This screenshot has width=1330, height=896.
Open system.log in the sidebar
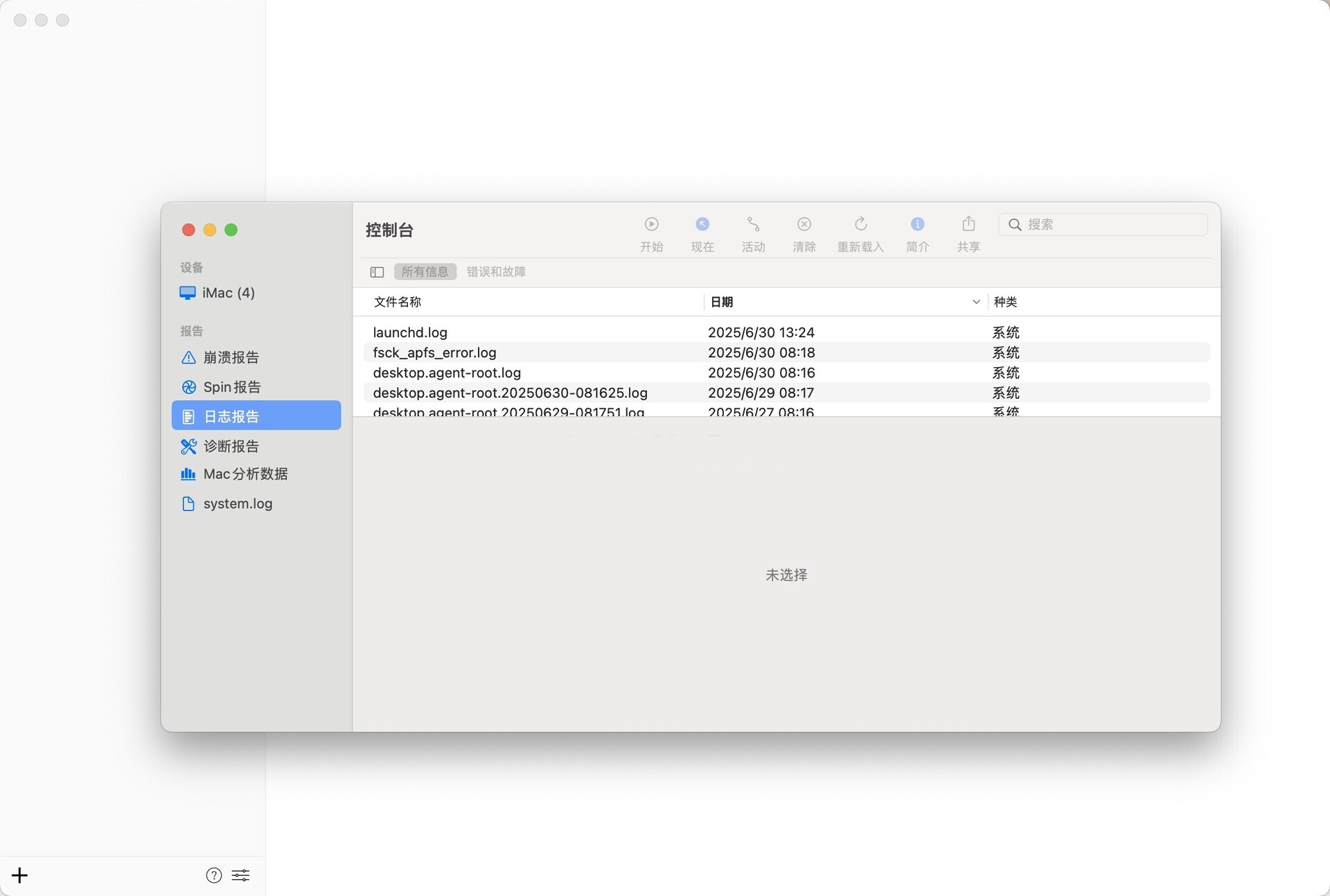pyautogui.click(x=256, y=504)
